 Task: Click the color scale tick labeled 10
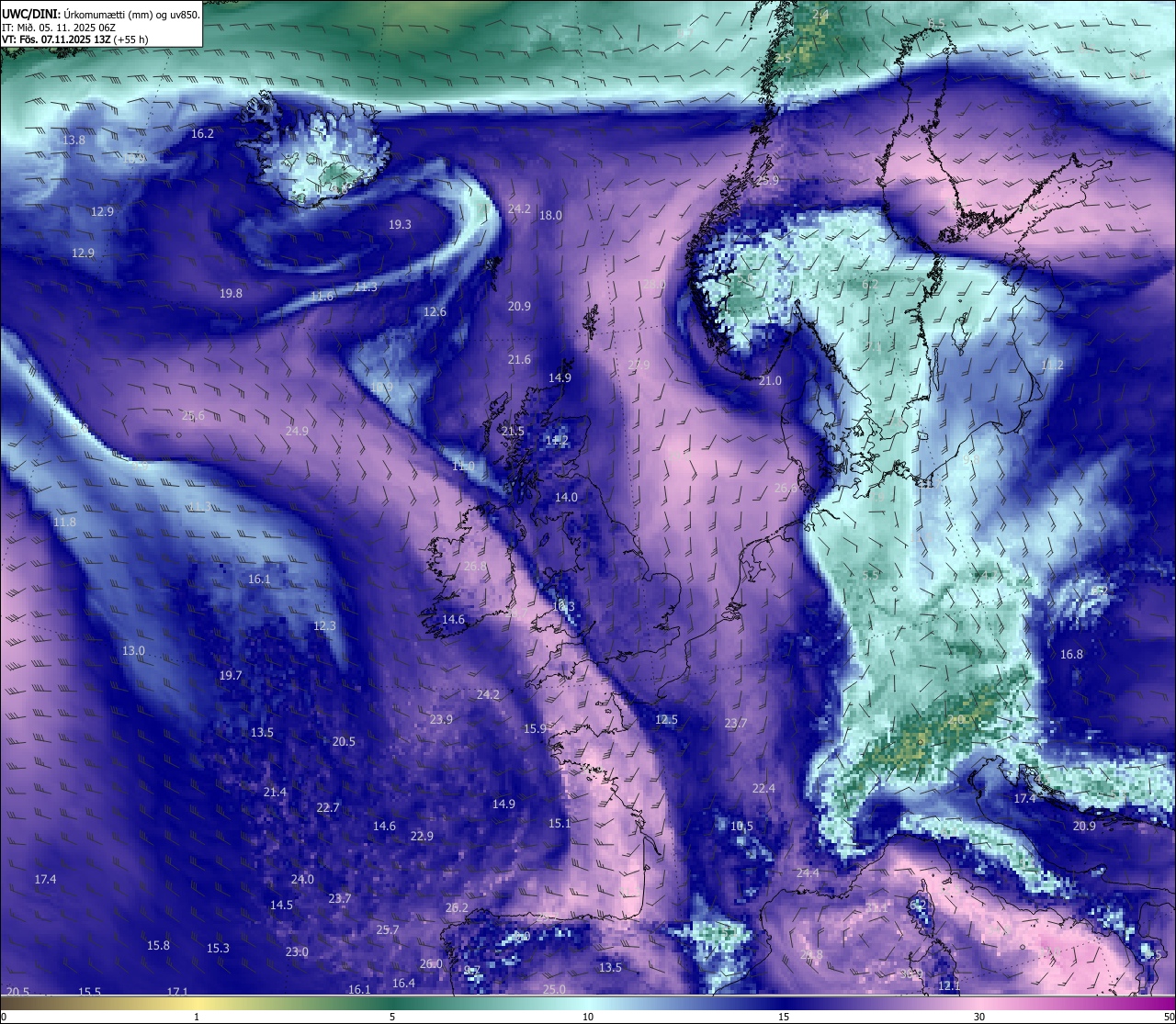click(x=588, y=1017)
